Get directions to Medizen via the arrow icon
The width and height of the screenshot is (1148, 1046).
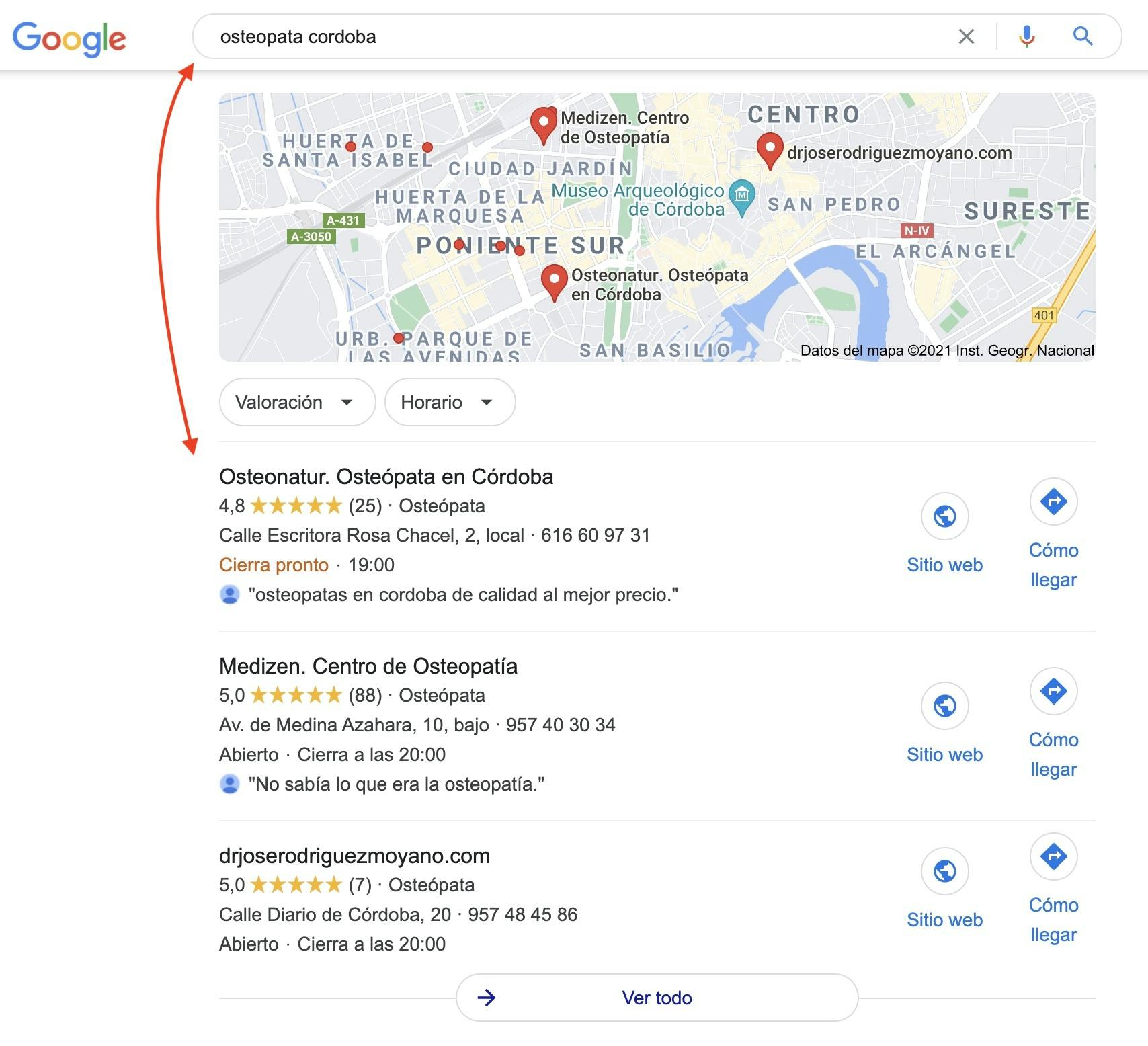[x=1053, y=691]
